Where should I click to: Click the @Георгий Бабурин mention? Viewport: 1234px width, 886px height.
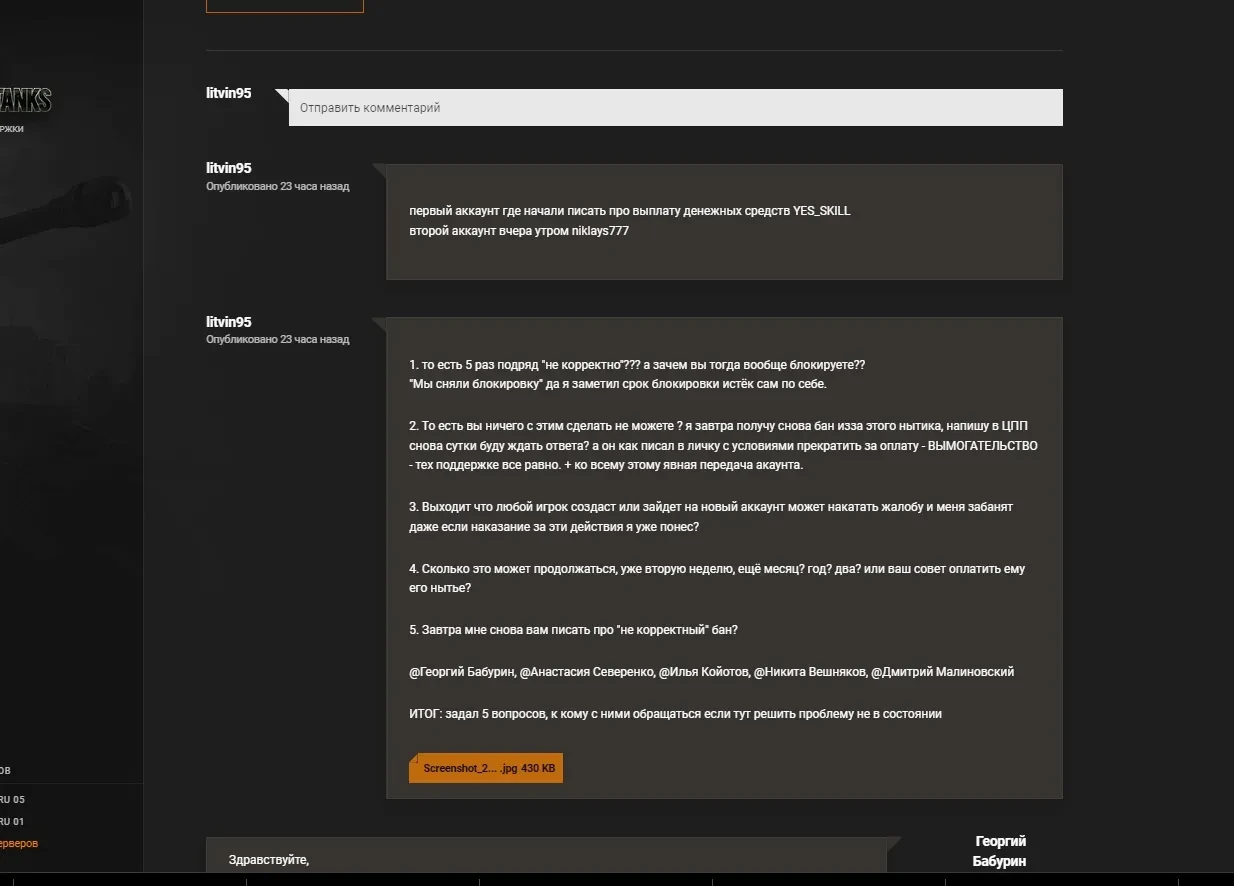point(462,672)
